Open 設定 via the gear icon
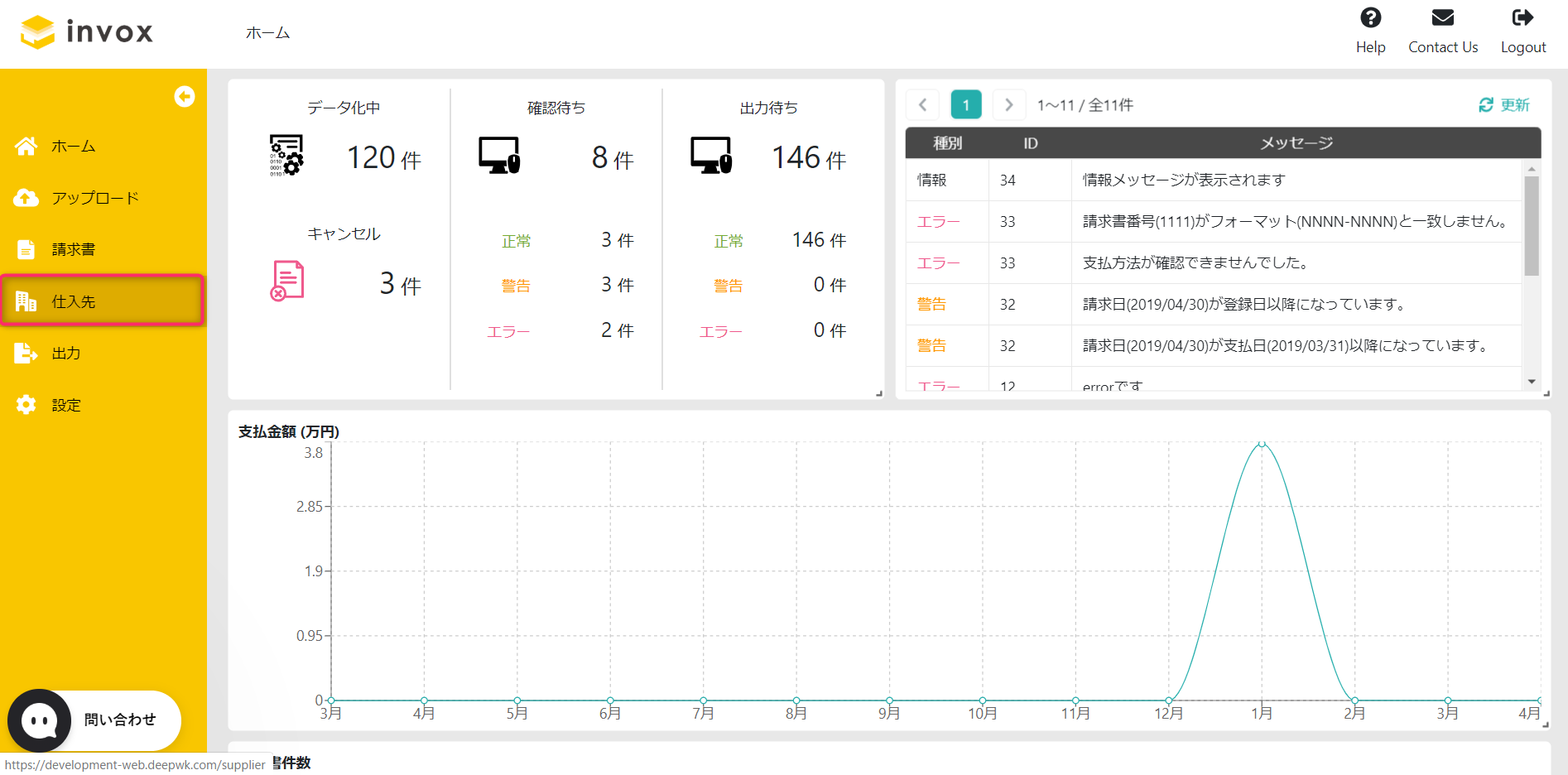Viewport: 1568px width, 775px height. 26,405
